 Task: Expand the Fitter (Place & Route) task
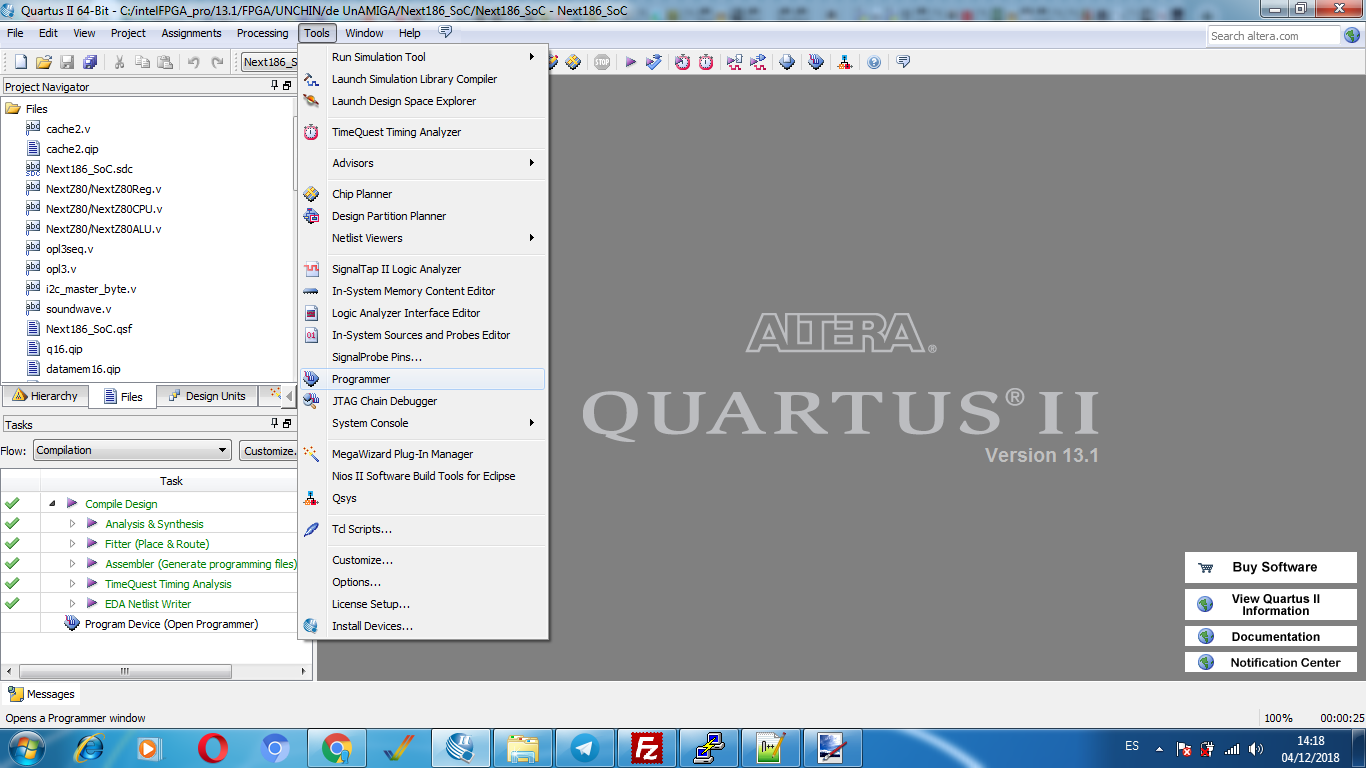click(72, 544)
